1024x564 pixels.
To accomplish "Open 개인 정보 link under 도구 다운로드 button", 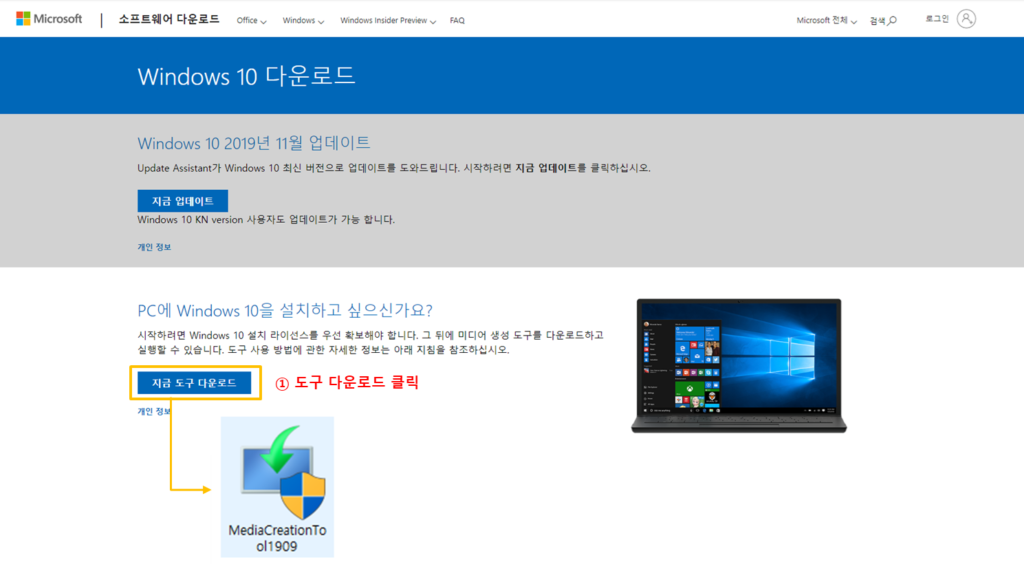I will coord(154,411).
